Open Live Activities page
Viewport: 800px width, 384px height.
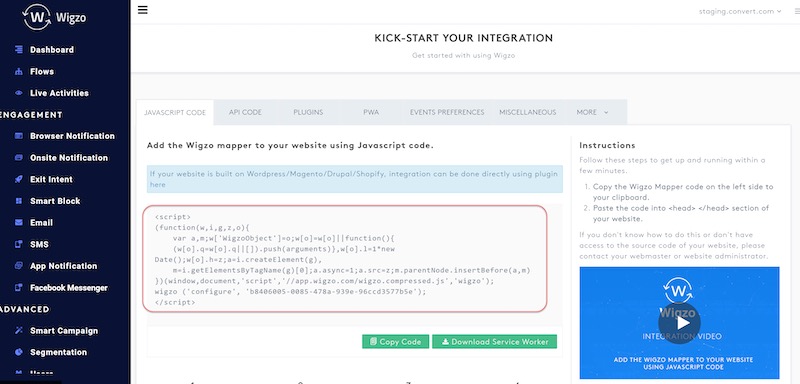click(59, 93)
